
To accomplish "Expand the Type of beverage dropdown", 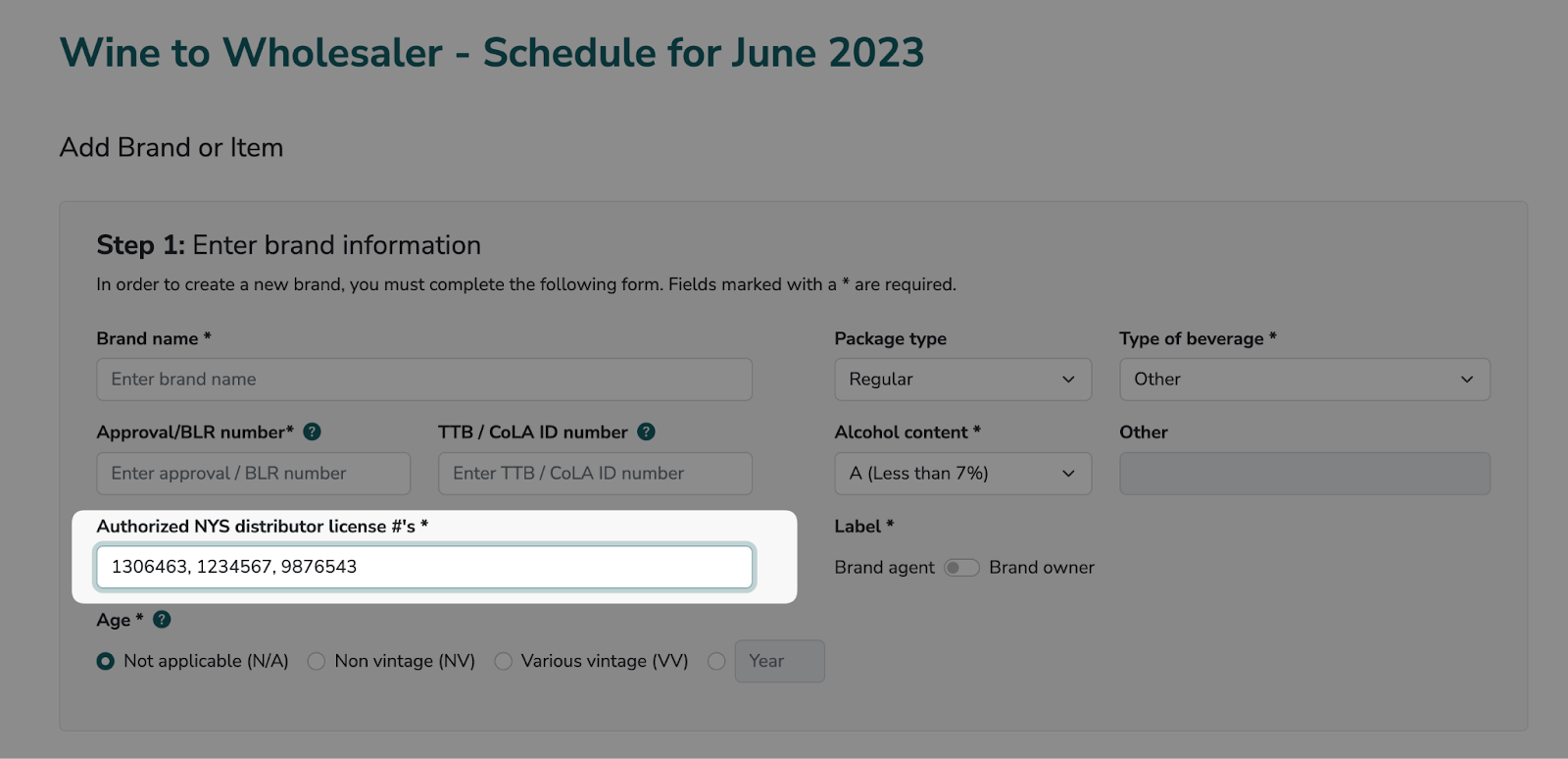I will click(x=1303, y=379).
